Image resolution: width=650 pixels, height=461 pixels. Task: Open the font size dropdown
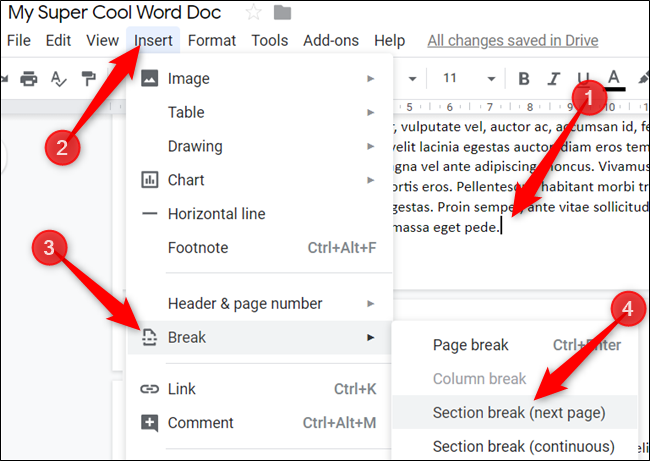460,78
